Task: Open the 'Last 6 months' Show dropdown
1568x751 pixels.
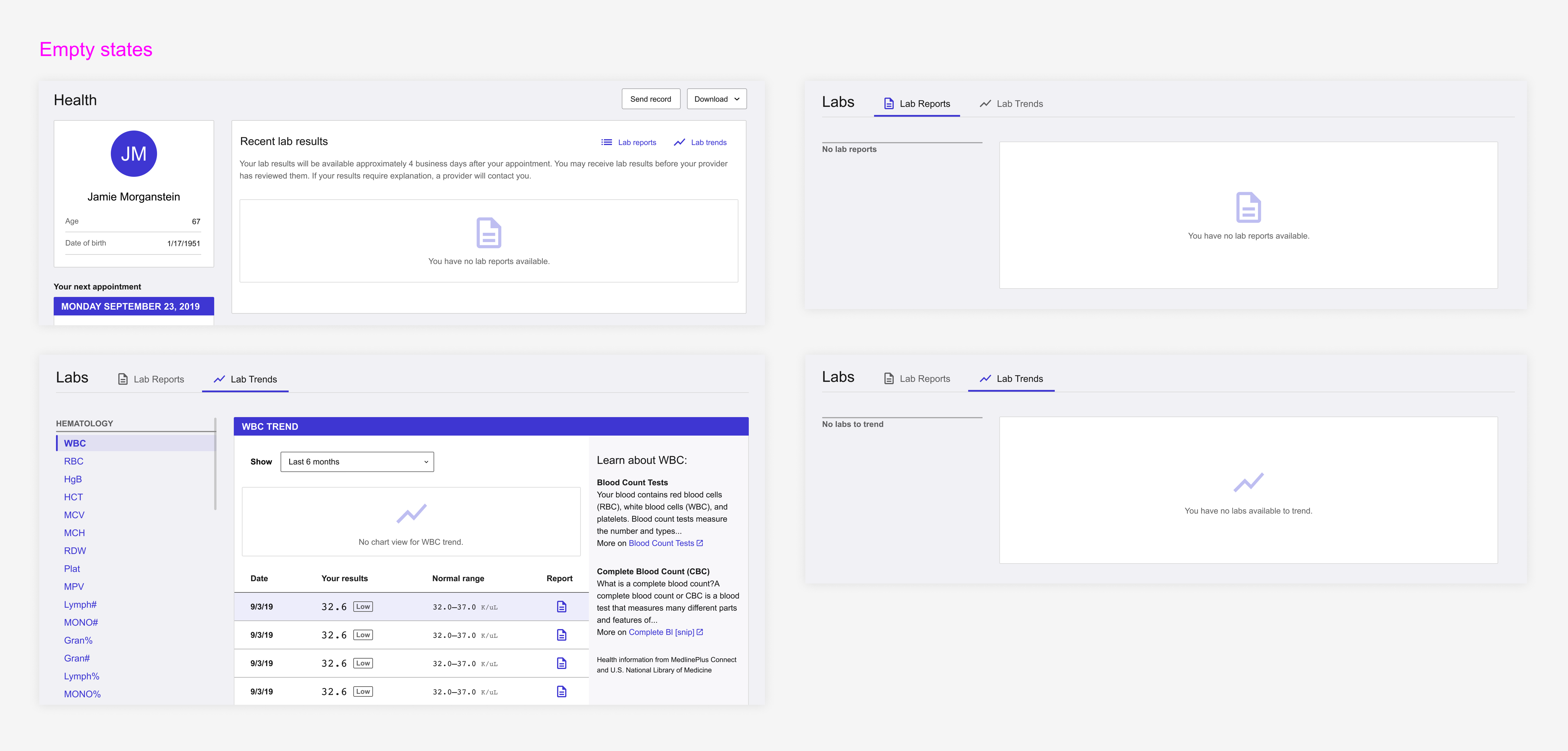Action: (x=357, y=462)
